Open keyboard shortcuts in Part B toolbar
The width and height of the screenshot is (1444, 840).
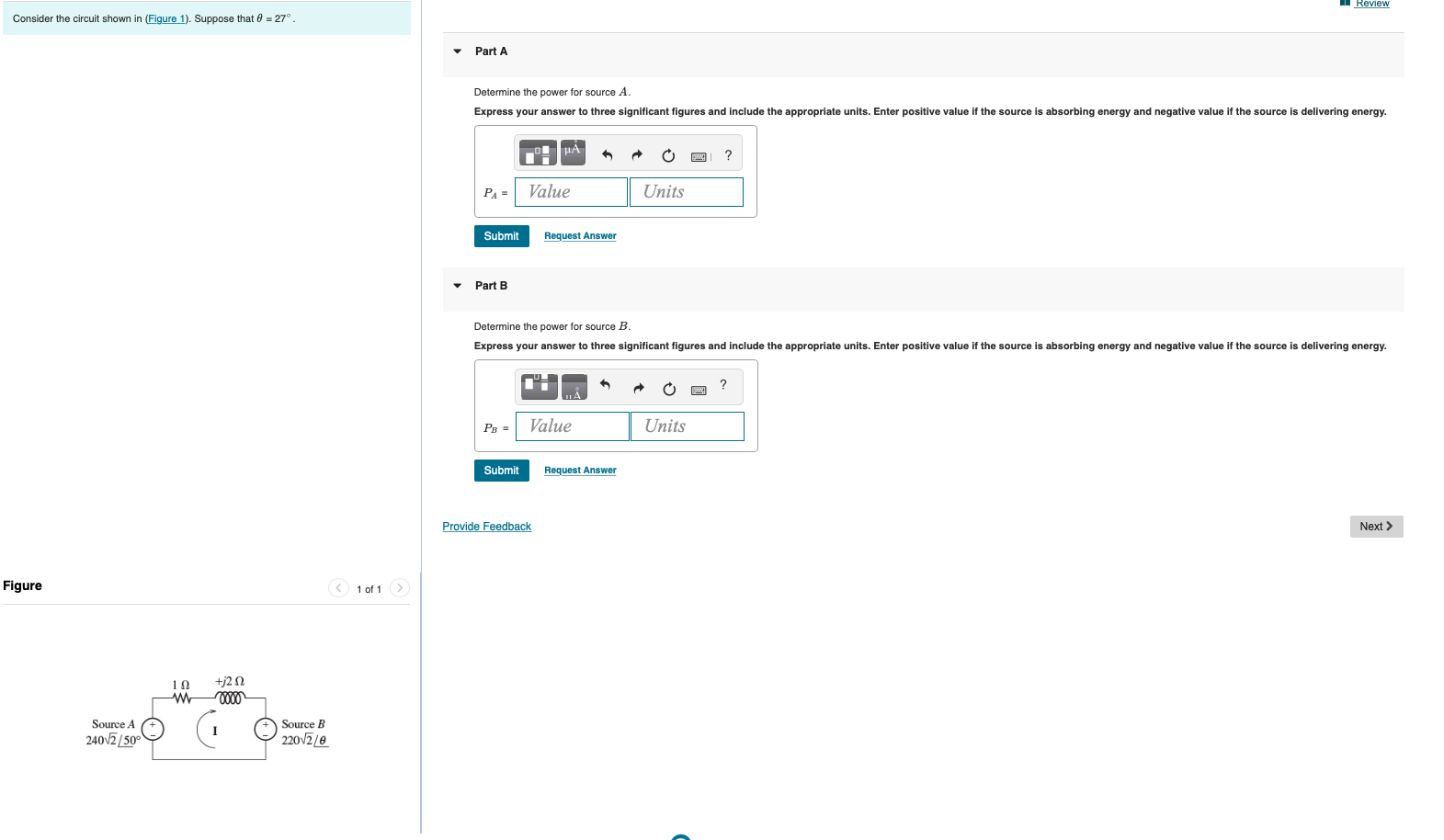click(699, 390)
